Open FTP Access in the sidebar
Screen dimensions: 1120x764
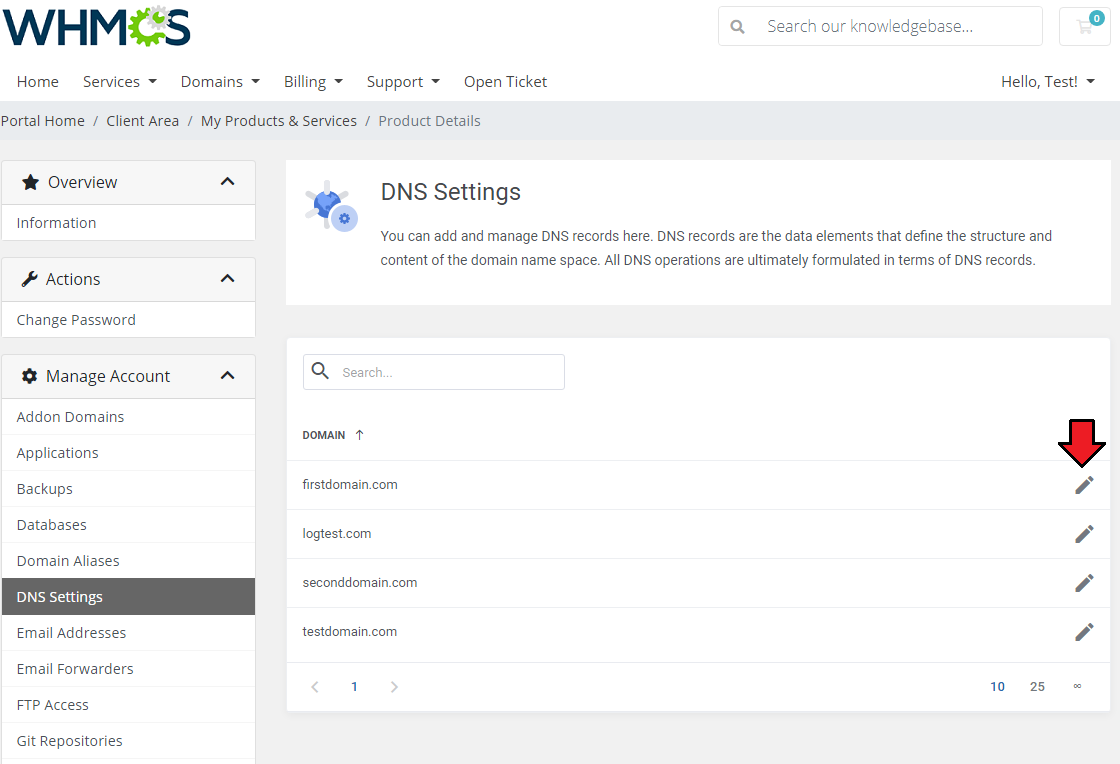coord(129,705)
